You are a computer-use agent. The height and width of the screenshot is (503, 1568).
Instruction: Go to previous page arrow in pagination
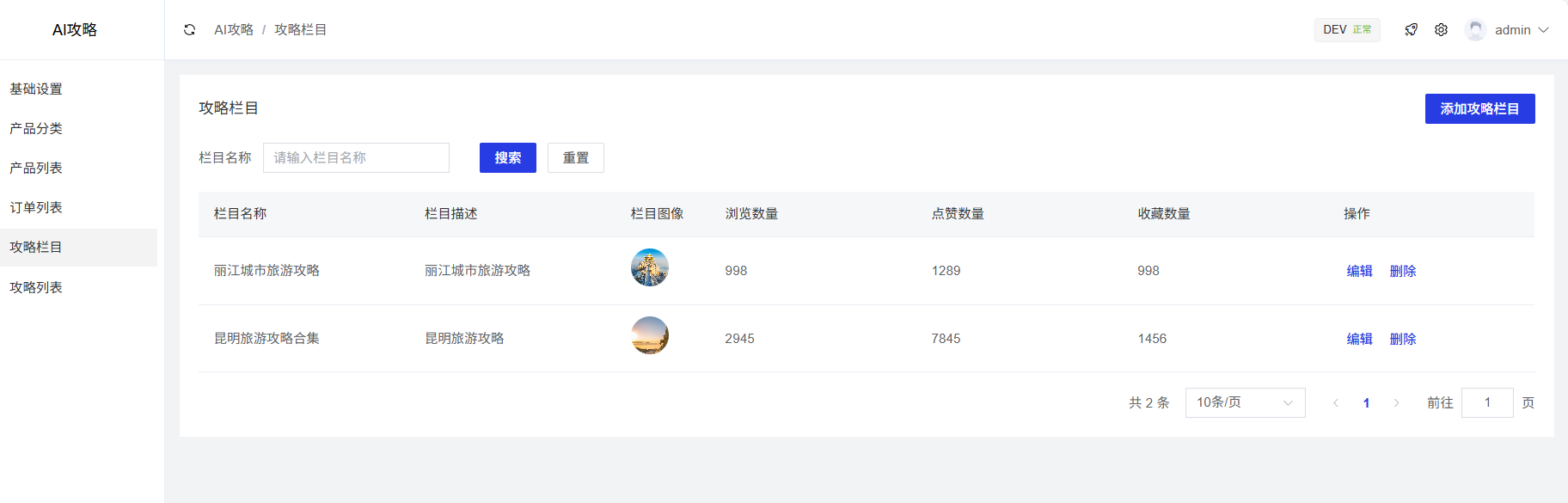click(1335, 403)
